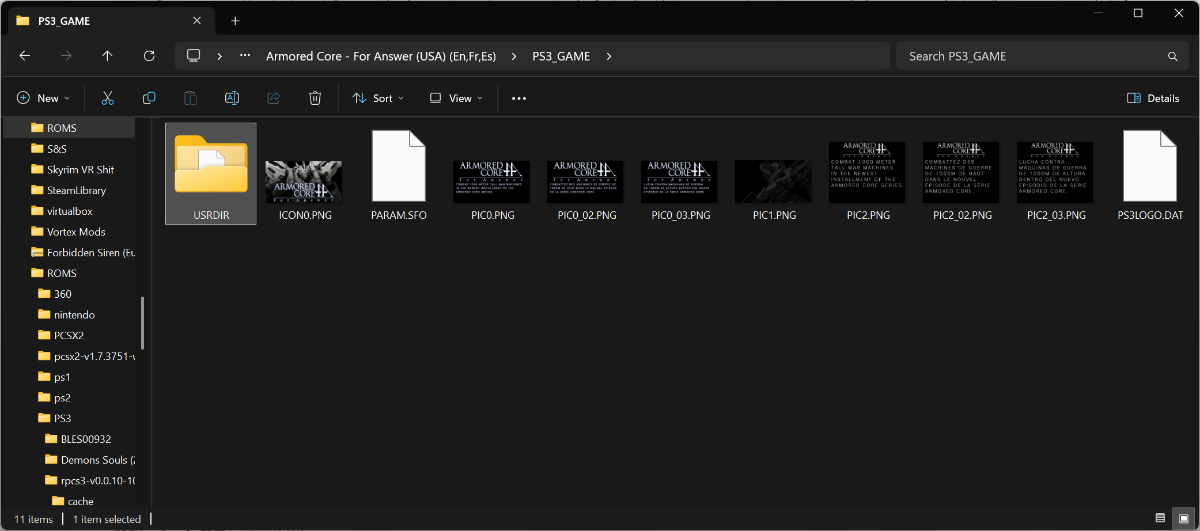Select the PARAM.SFO file icon
This screenshot has width=1200, height=531.
[399, 166]
